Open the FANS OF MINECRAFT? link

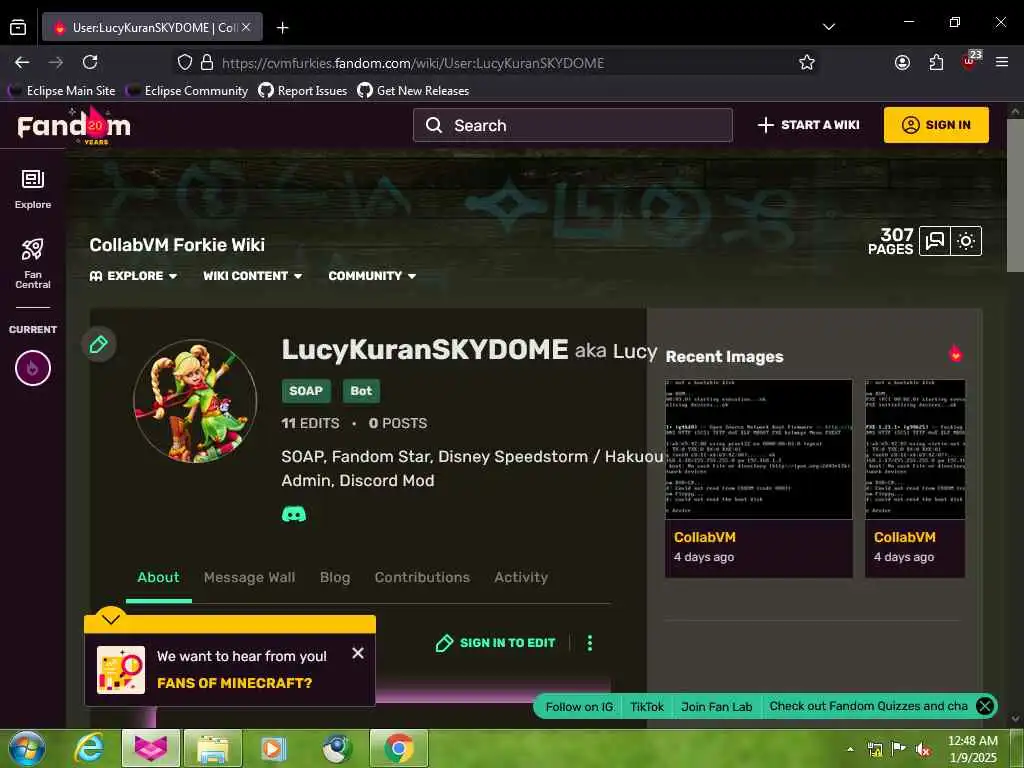pyautogui.click(x=234, y=683)
